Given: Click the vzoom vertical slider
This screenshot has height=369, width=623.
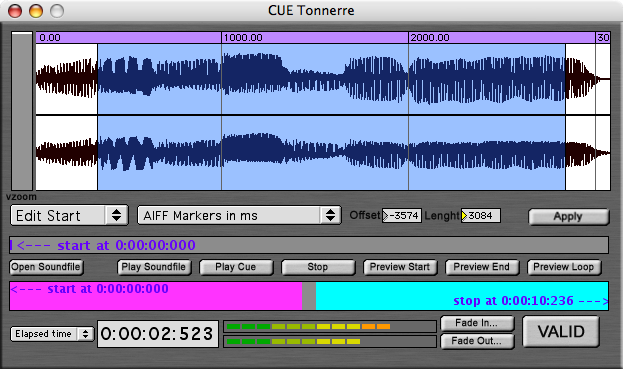Looking at the screenshot, I should (22, 111).
